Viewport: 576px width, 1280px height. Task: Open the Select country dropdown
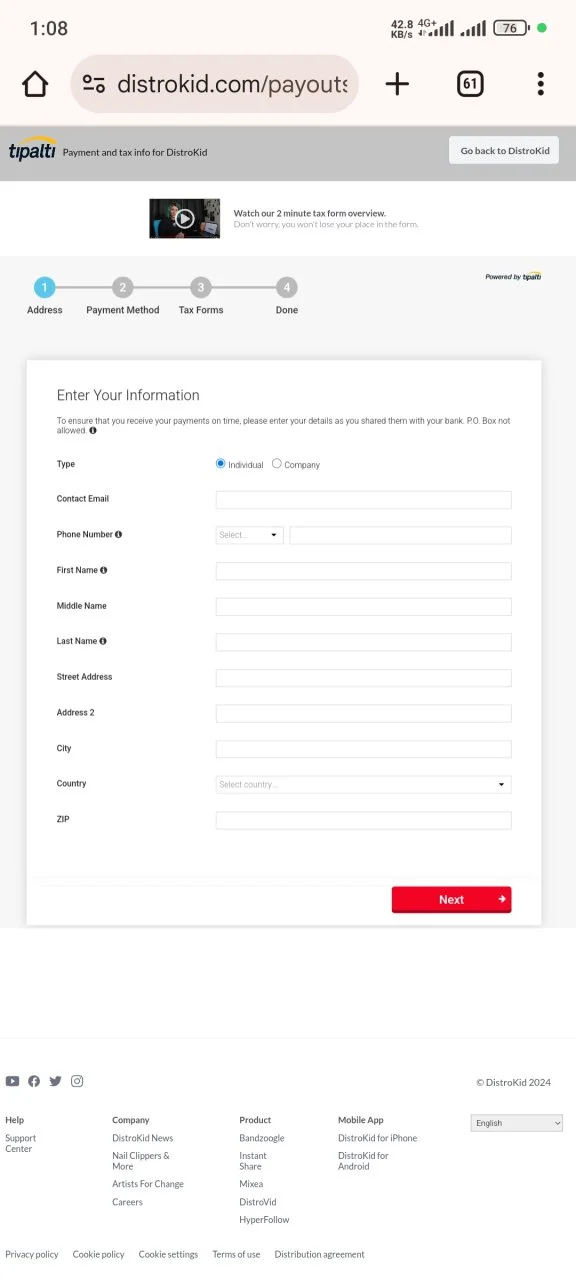[364, 785]
